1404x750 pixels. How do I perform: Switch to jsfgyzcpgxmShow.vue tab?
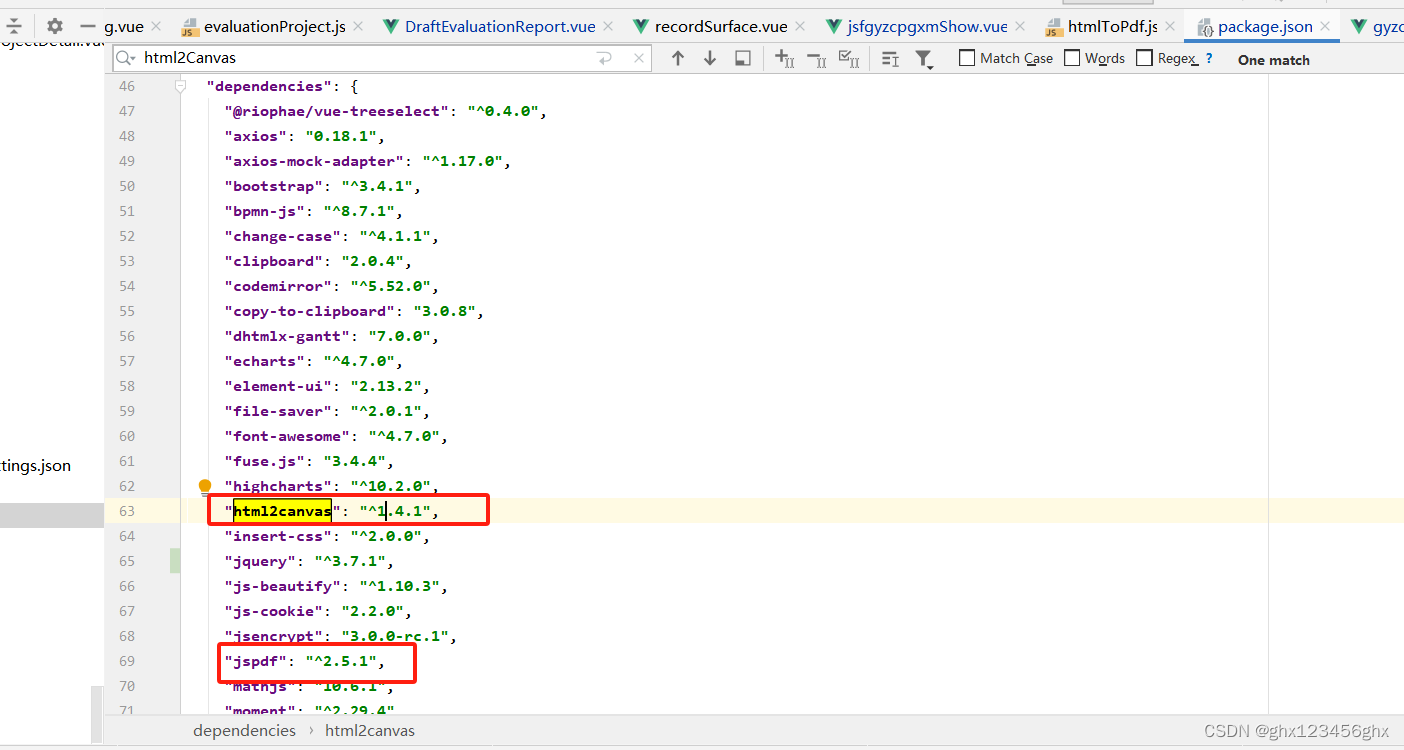click(925, 27)
